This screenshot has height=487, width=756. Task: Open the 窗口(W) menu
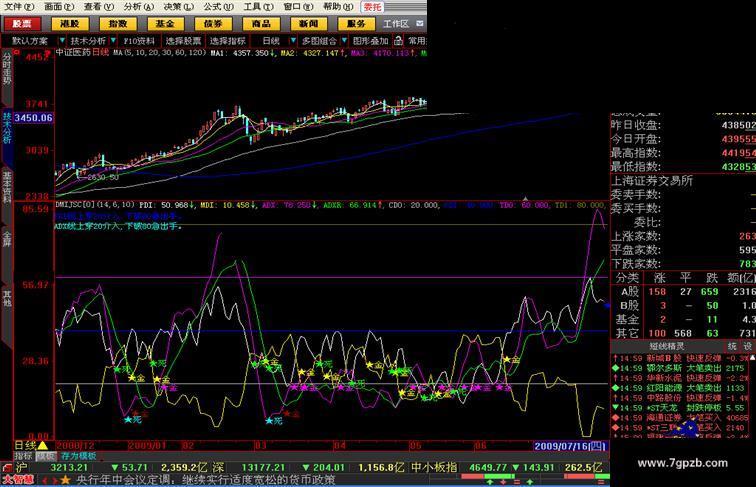click(298, 6)
